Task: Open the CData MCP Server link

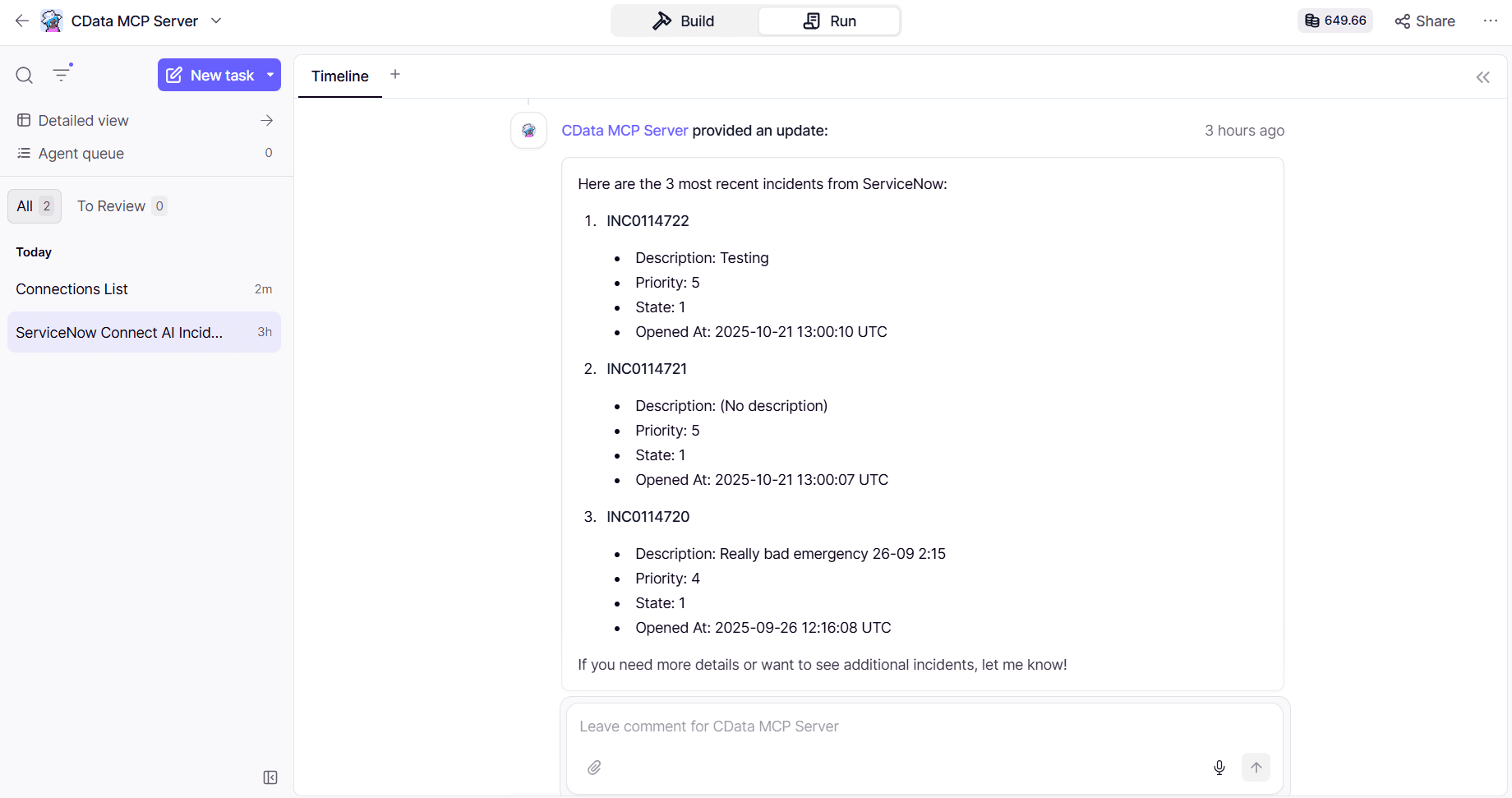Action: click(x=624, y=131)
